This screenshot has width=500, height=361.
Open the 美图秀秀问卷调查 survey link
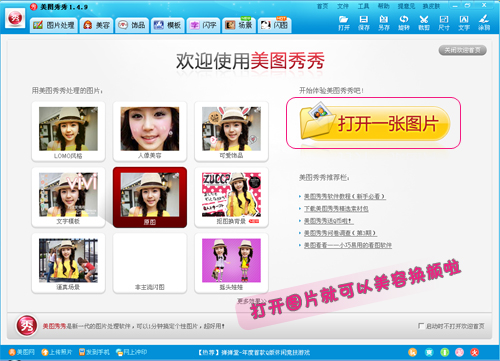[340, 233]
